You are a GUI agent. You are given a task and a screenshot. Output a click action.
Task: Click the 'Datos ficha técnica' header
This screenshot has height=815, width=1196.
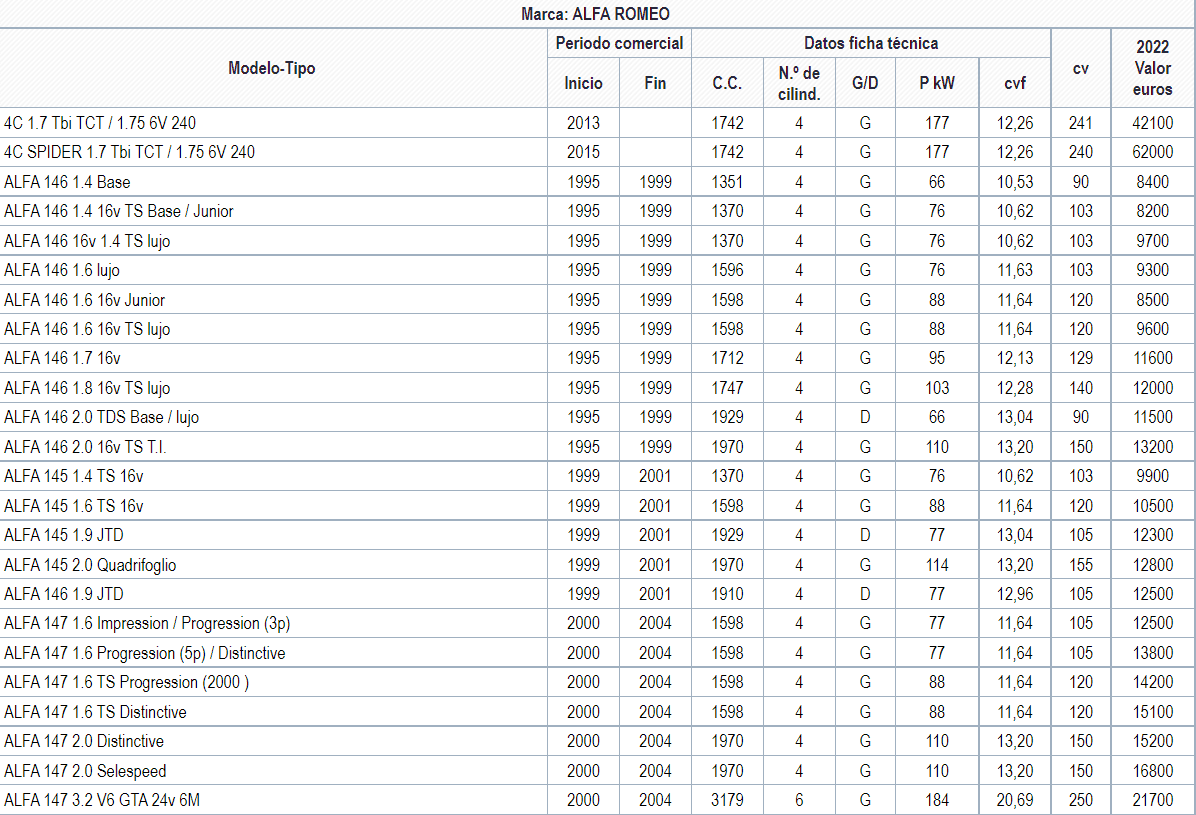[x=871, y=43]
